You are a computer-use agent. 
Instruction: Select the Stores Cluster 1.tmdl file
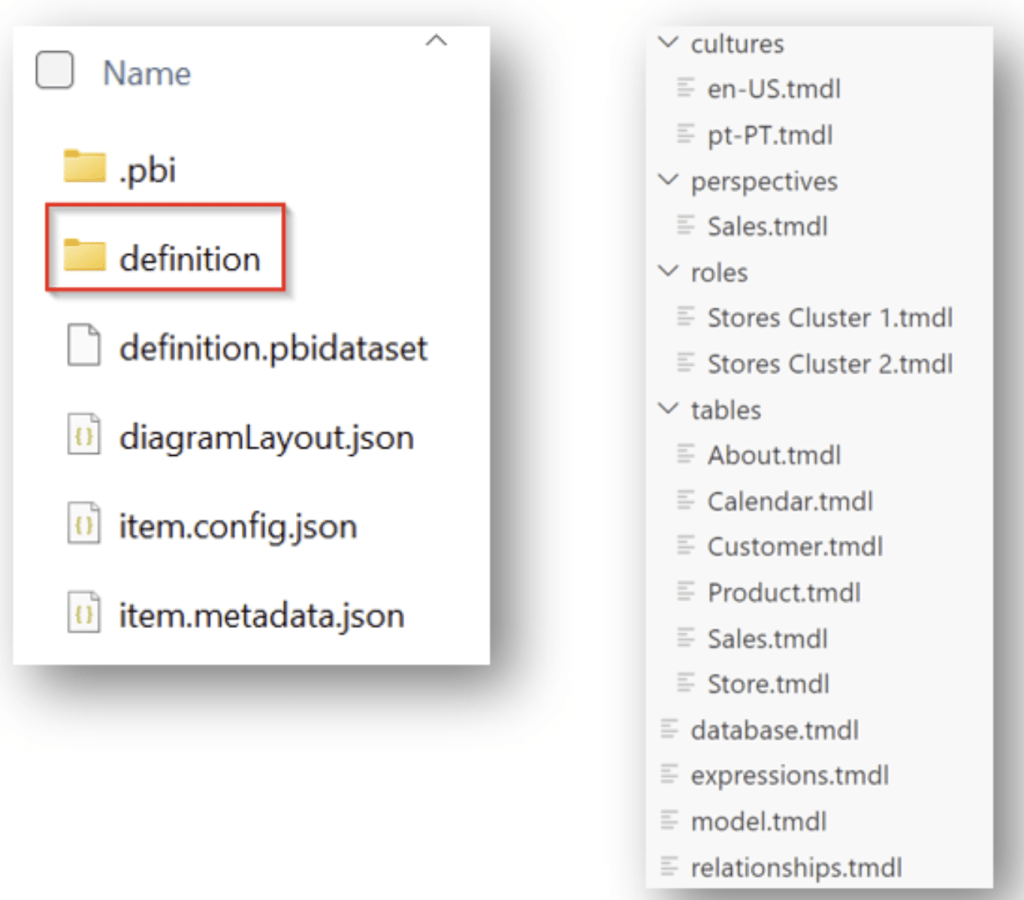click(829, 318)
